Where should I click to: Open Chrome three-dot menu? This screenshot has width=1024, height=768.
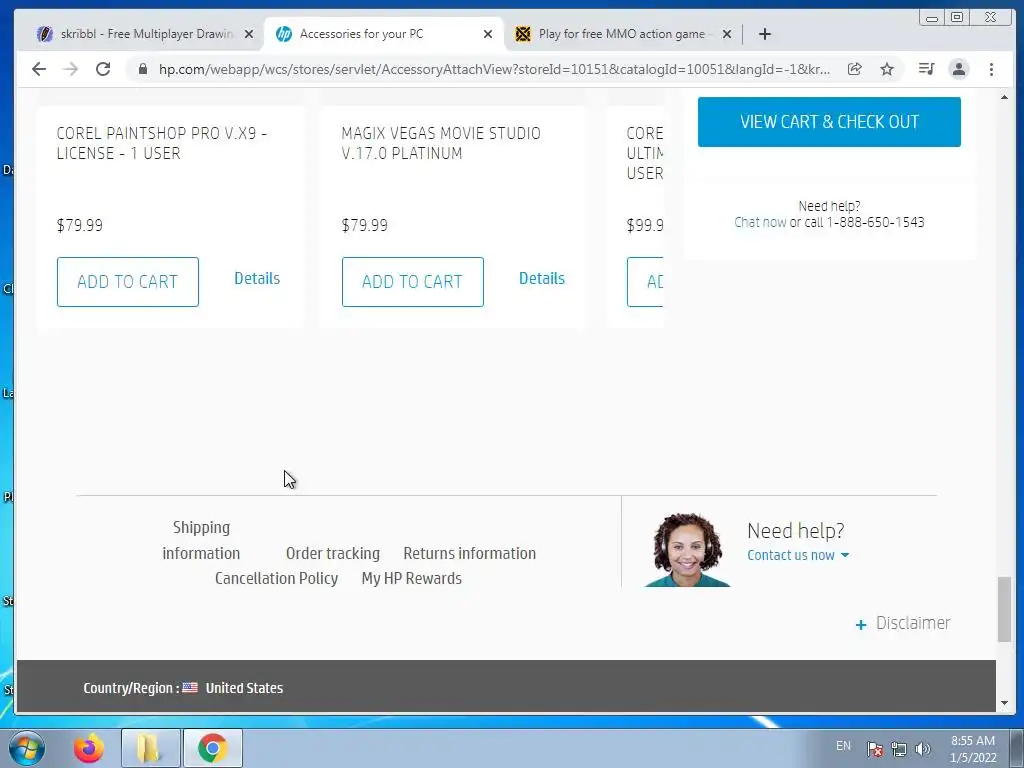coord(991,69)
